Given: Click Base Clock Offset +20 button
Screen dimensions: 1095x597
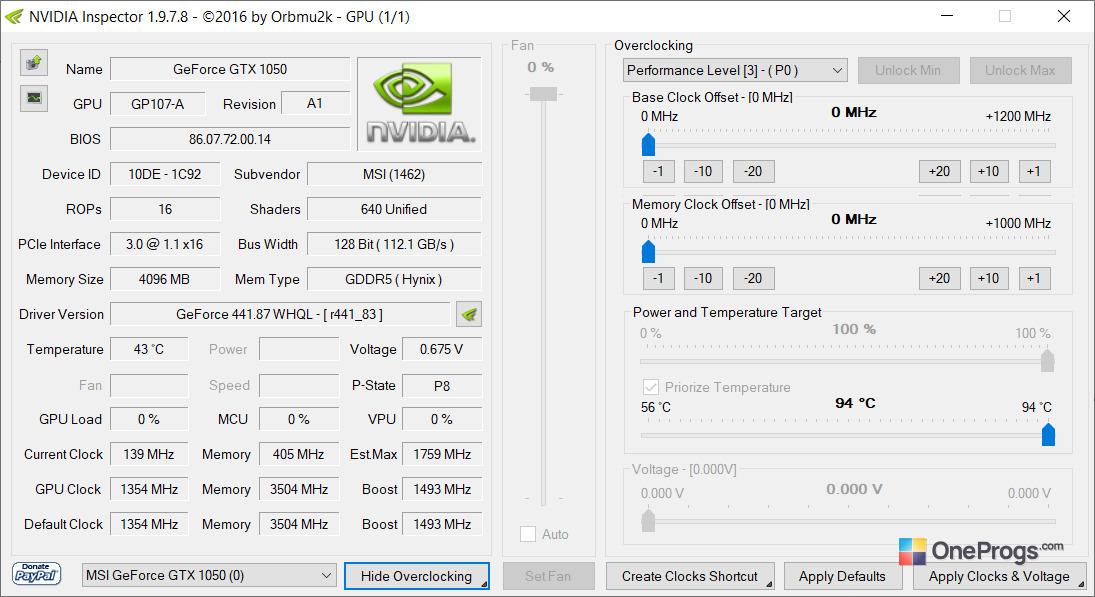Looking at the screenshot, I should 939,171.
